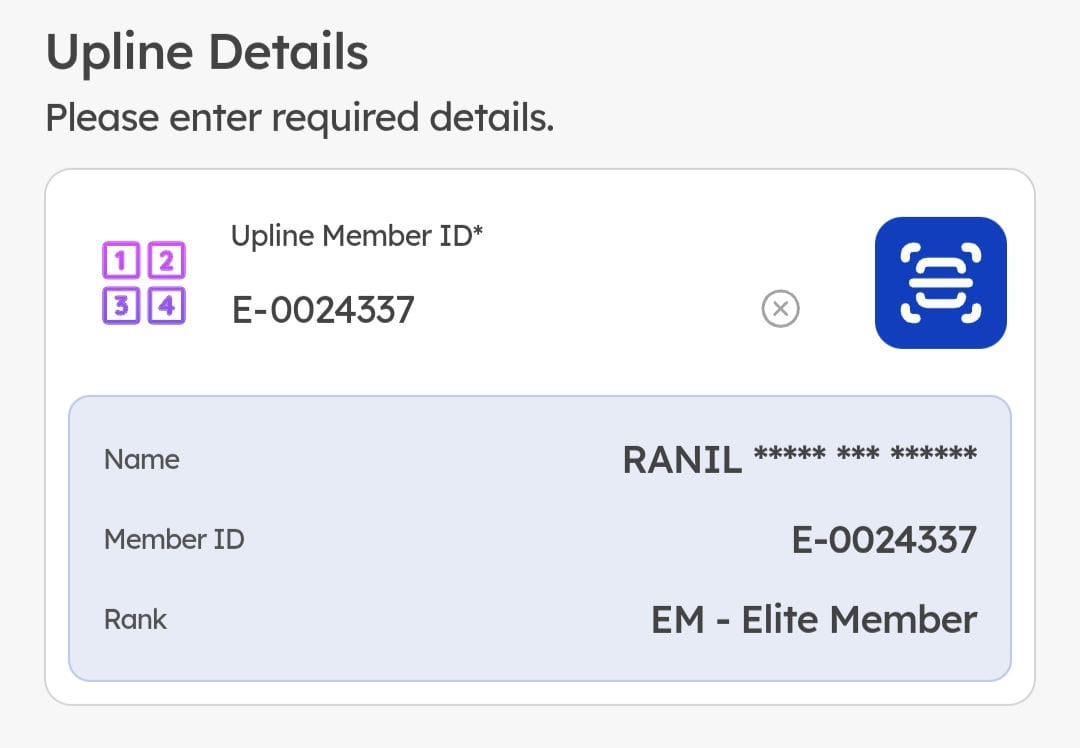The height and width of the screenshot is (748, 1080).
Task: Clear the Upline Member ID field
Action: point(780,310)
